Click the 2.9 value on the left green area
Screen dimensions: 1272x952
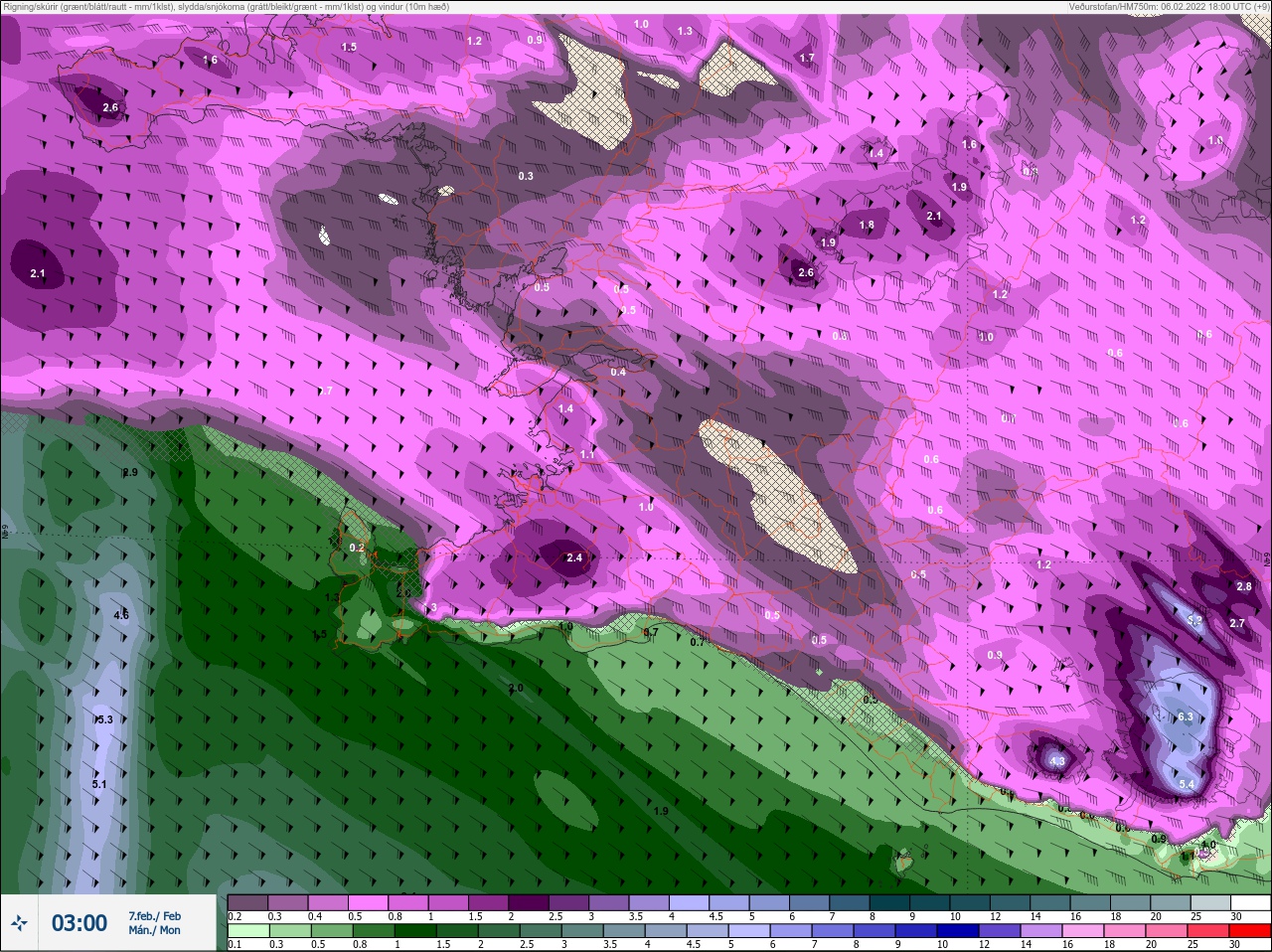pyautogui.click(x=130, y=472)
